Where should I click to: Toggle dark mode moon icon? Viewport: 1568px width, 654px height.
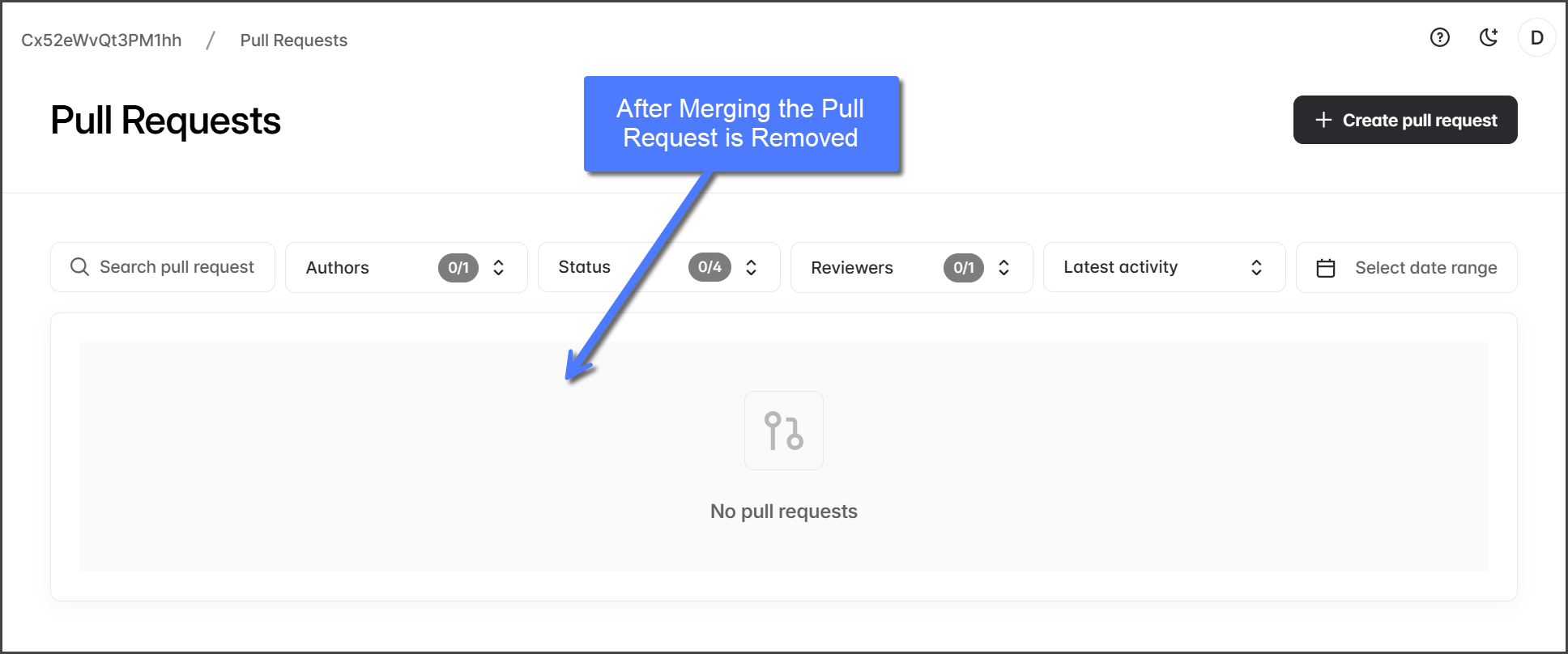pos(1488,37)
